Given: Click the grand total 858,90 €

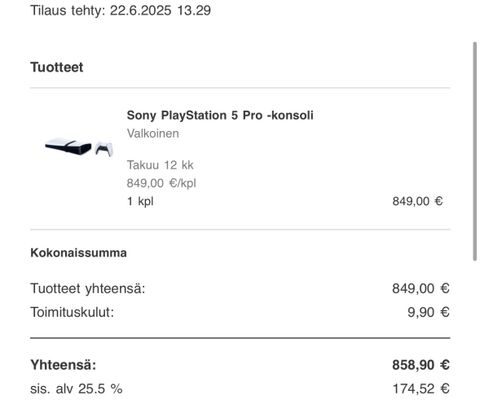Looking at the screenshot, I should click(421, 365).
